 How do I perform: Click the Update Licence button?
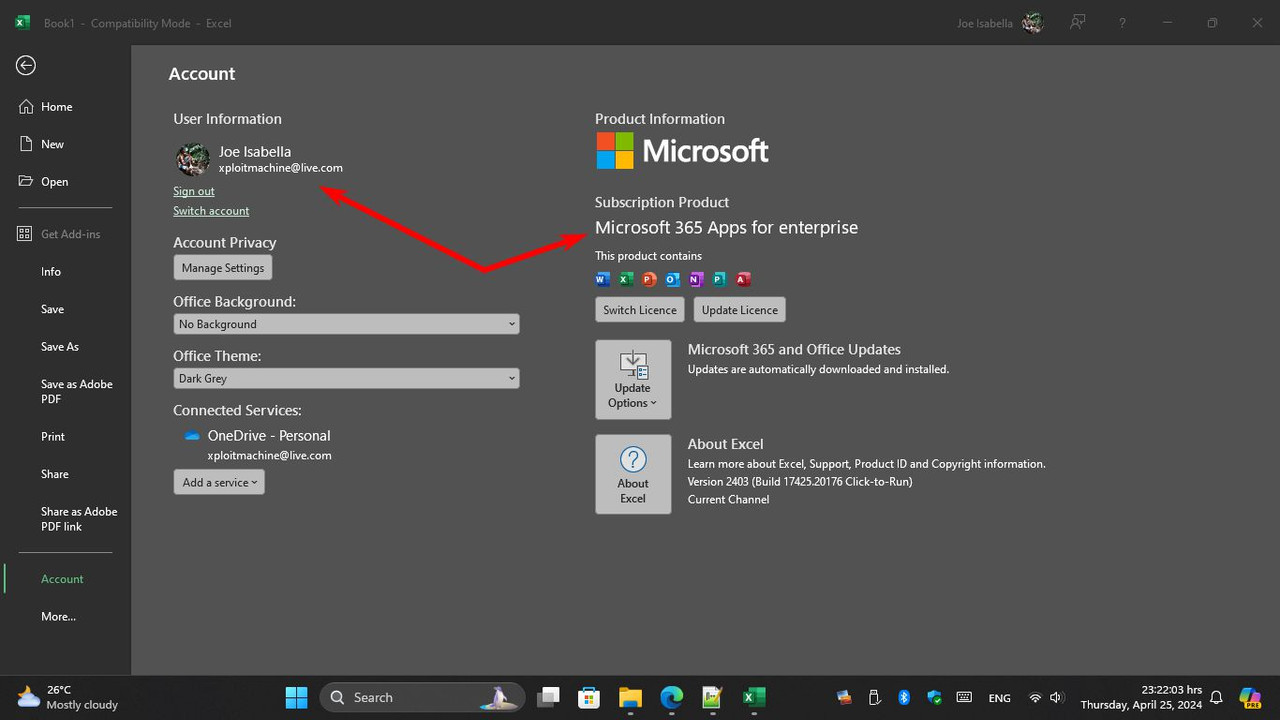(740, 310)
